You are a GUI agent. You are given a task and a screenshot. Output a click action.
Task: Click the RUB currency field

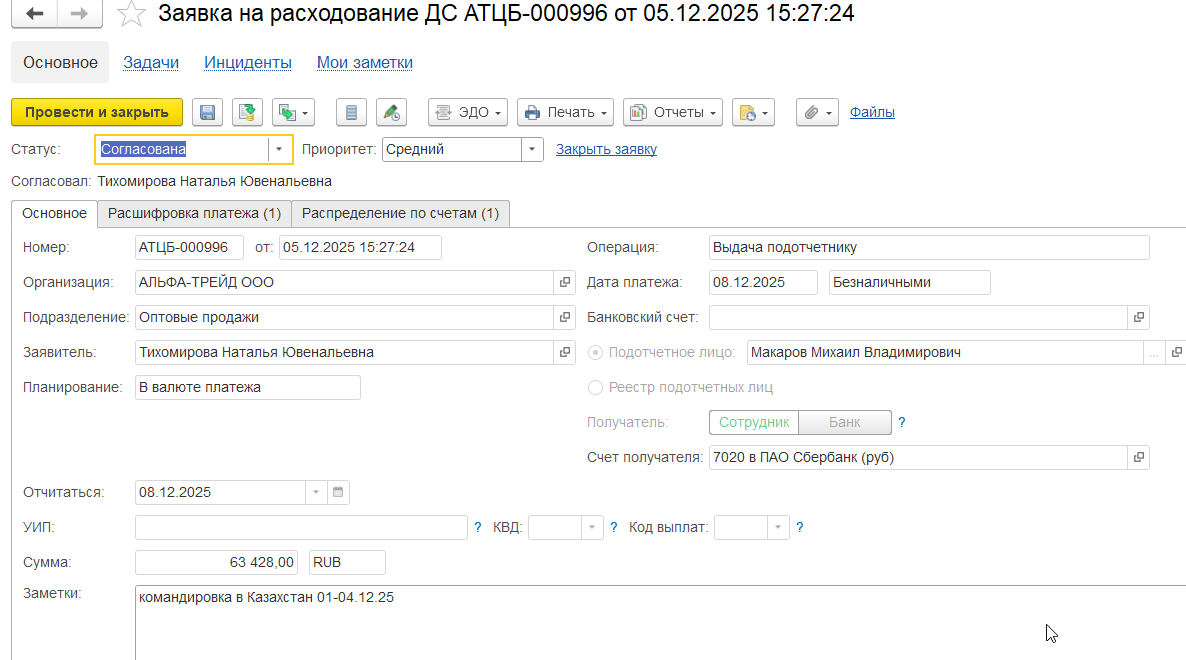pyautogui.click(x=347, y=562)
